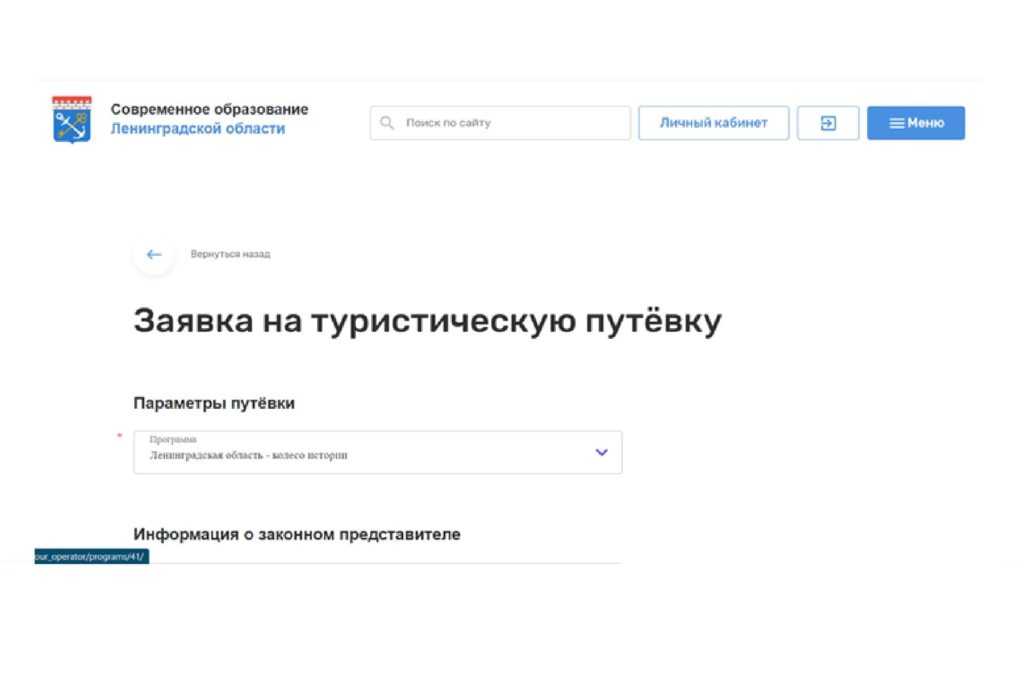This screenshot has width=1024, height=683.
Task: Click 'Современное образование' site title
Action: 209,110
